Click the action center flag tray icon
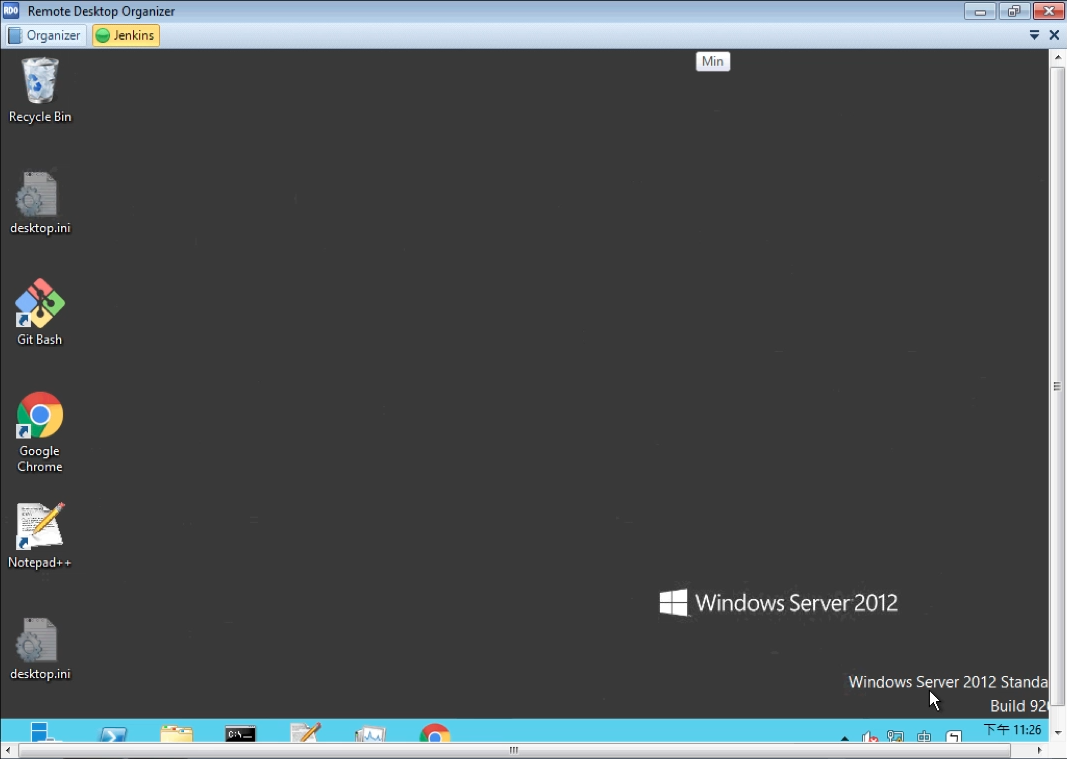The image size is (1067, 759). coord(953,737)
